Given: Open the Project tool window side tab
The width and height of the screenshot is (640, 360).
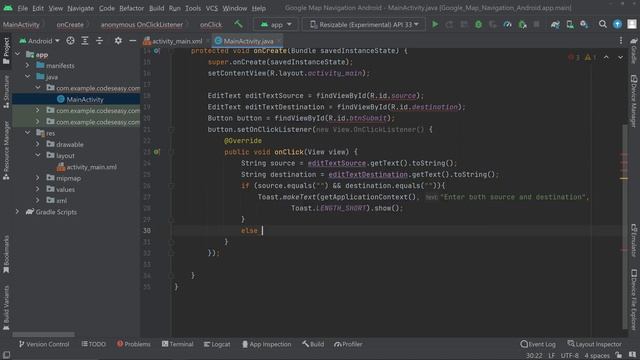Looking at the screenshot, I should tap(6, 51).
